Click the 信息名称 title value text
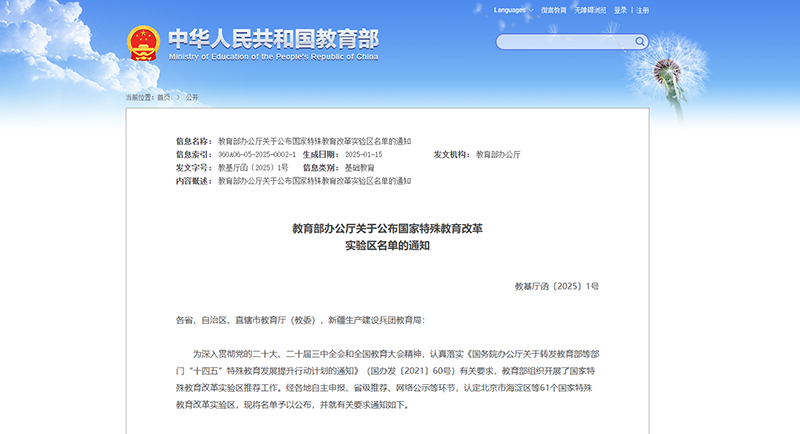800x434 pixels. point(315,141)
